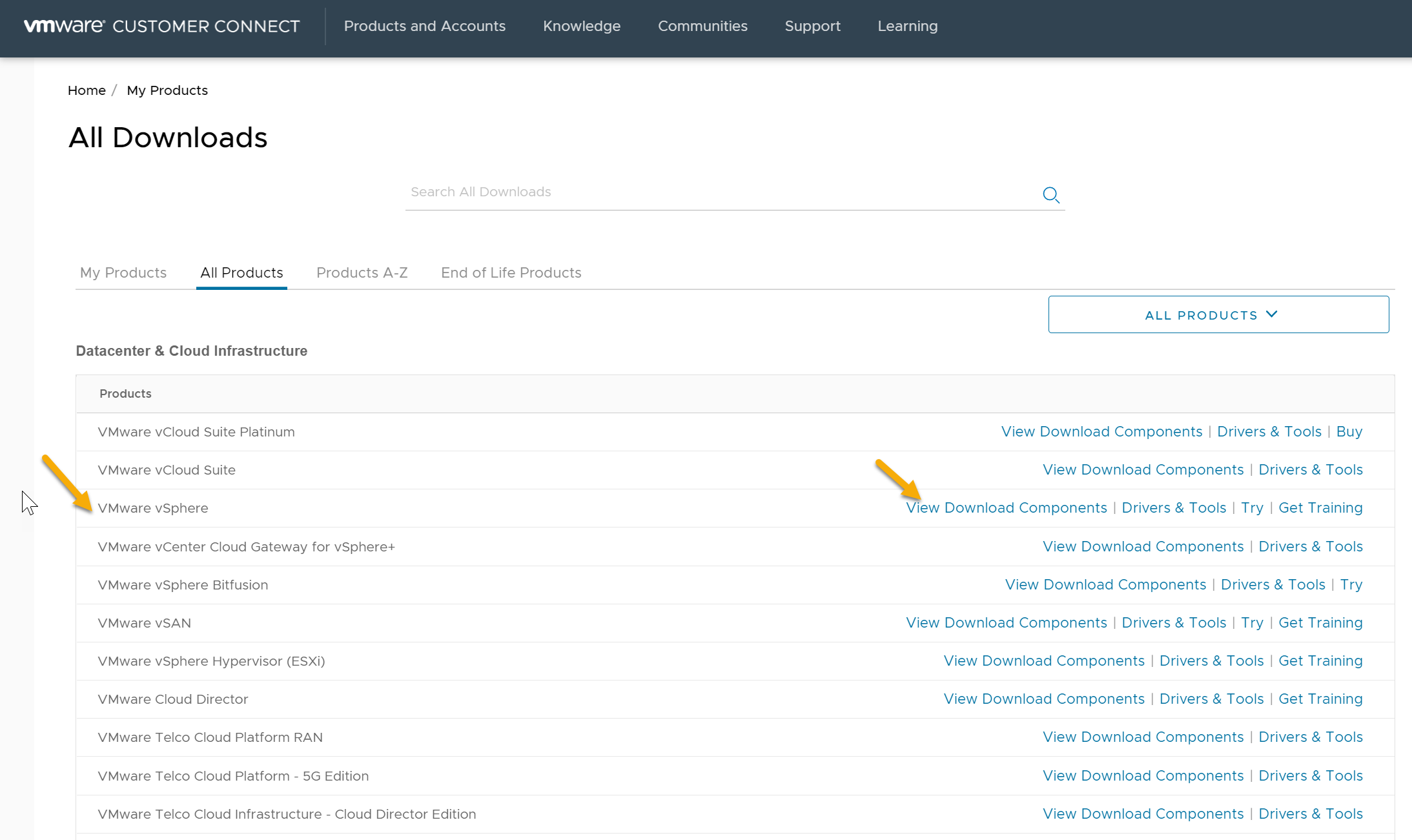The height and width of the screenshot is (840, 1412).
Task: Open Drivers & Tools for vSphere Hypervisor (ESXi)
Action: coord(1211,661)
